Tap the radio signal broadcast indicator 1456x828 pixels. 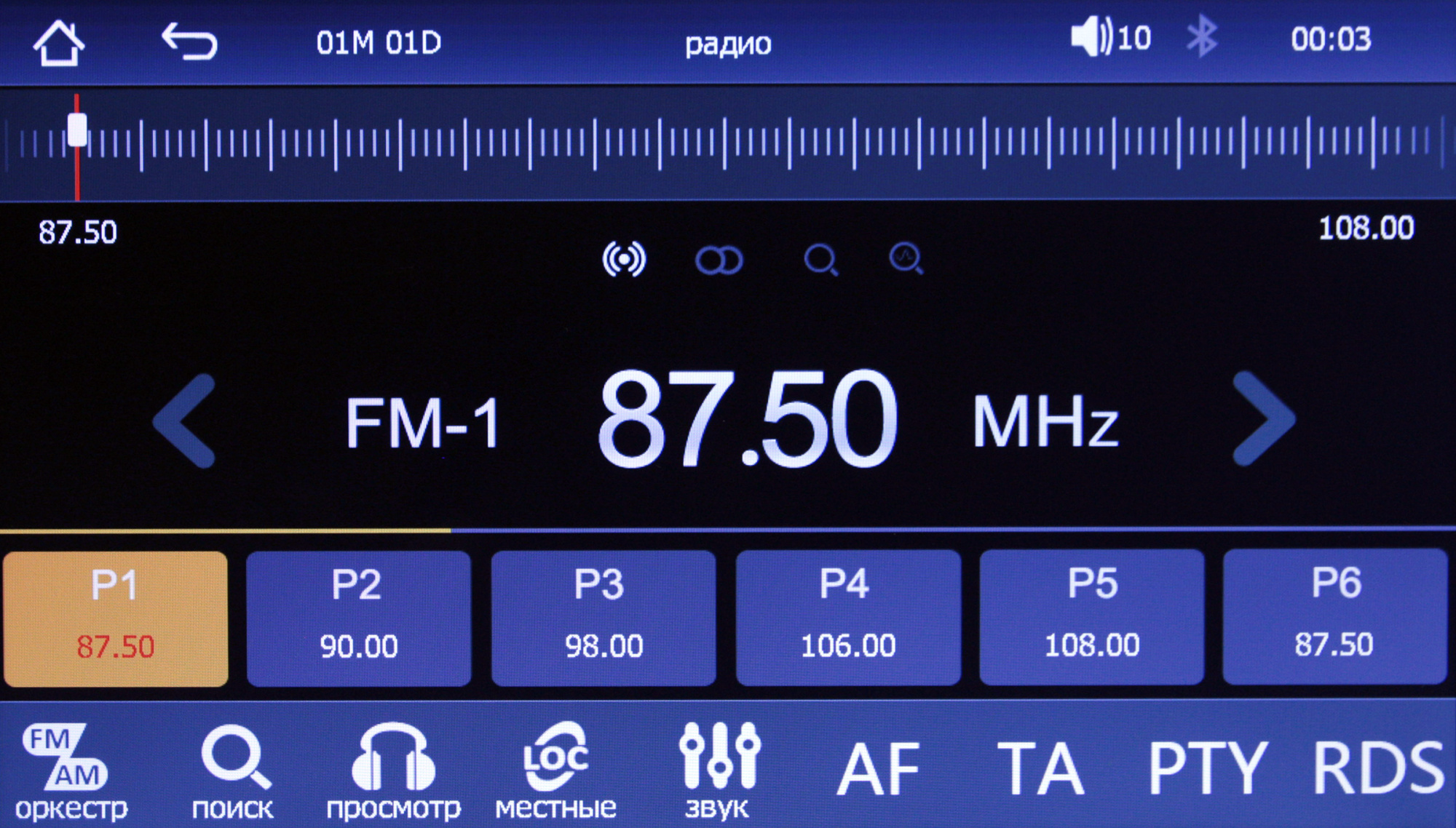(x=624, y=259)
